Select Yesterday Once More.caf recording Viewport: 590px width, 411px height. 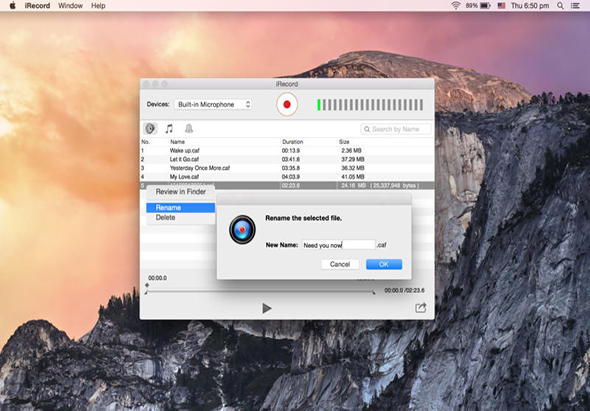click(x=287, y=168)
